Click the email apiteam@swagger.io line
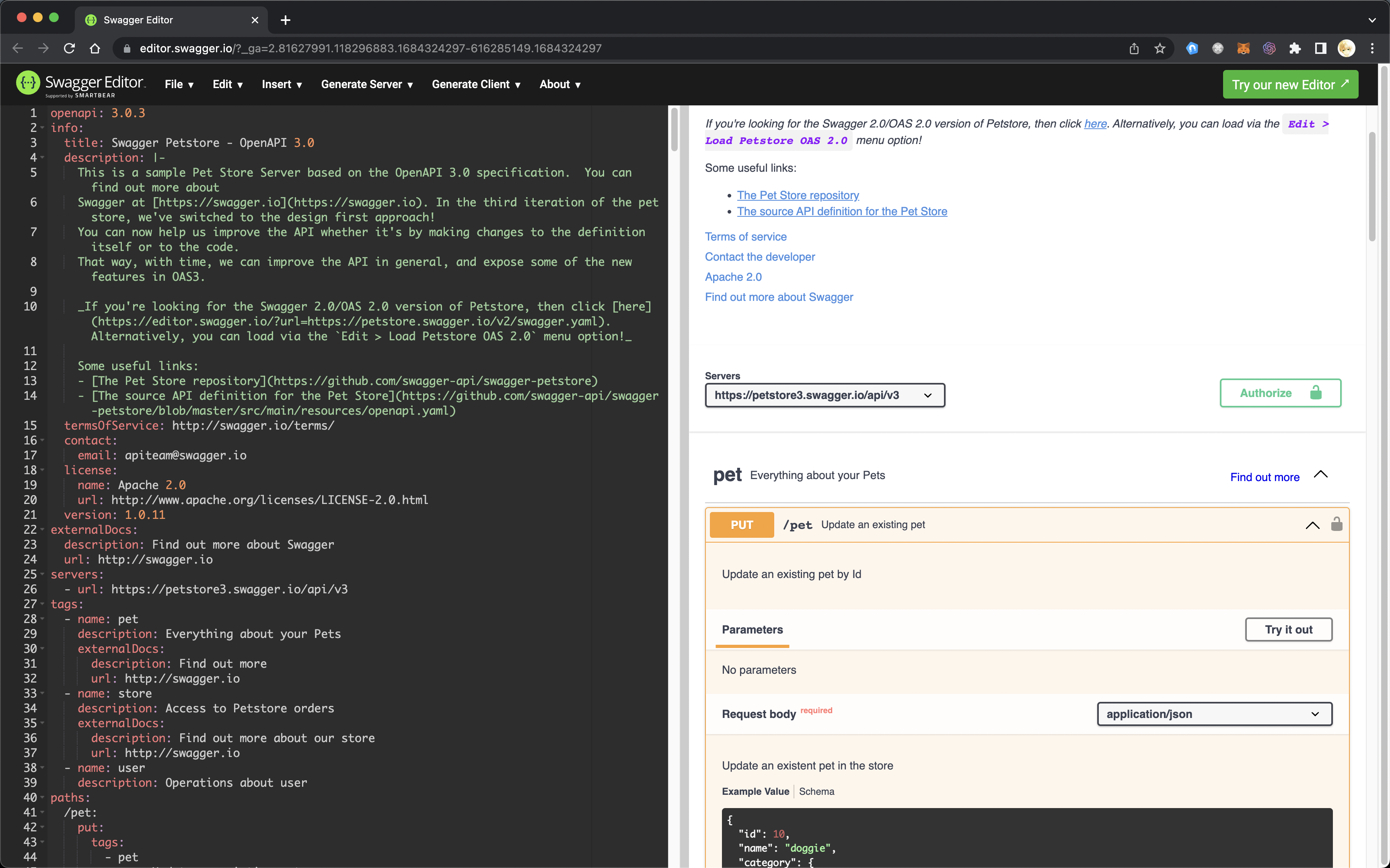The width and height of the screenshot is (1390, 868). pyautogui.click(x=162, y=455)
